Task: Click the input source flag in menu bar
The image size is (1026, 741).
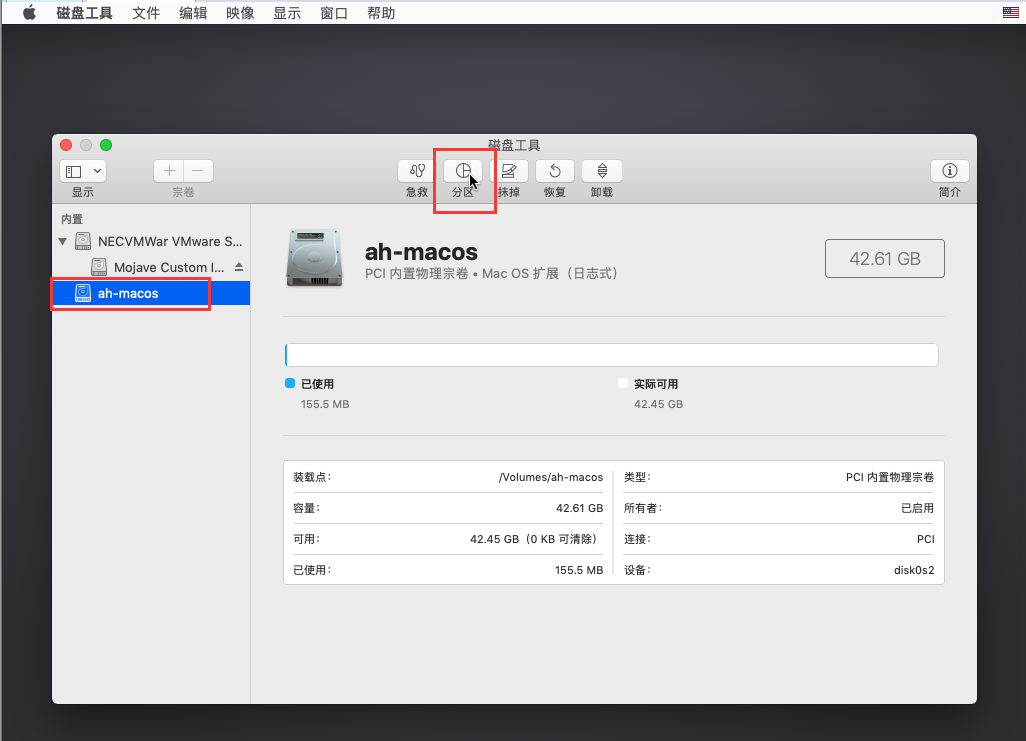Action: (x=1009, y=13)
